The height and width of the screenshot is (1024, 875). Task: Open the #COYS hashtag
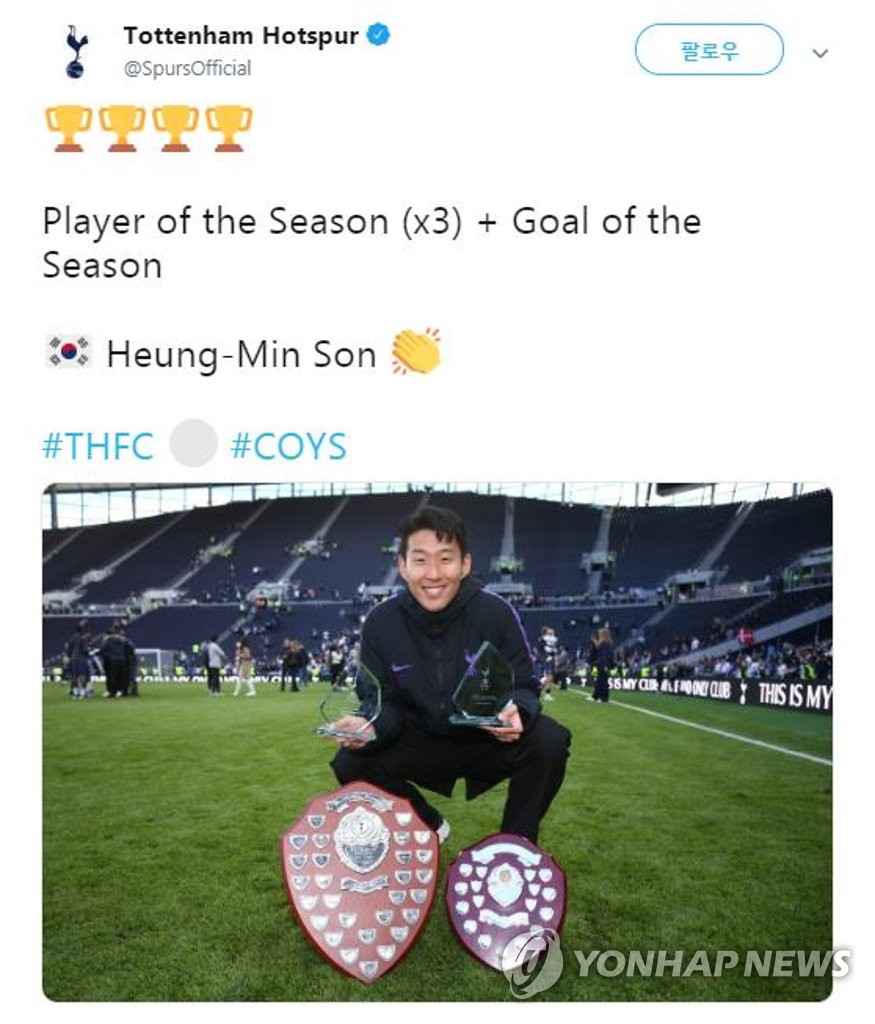pyautogui.click(x=288, y=445)
